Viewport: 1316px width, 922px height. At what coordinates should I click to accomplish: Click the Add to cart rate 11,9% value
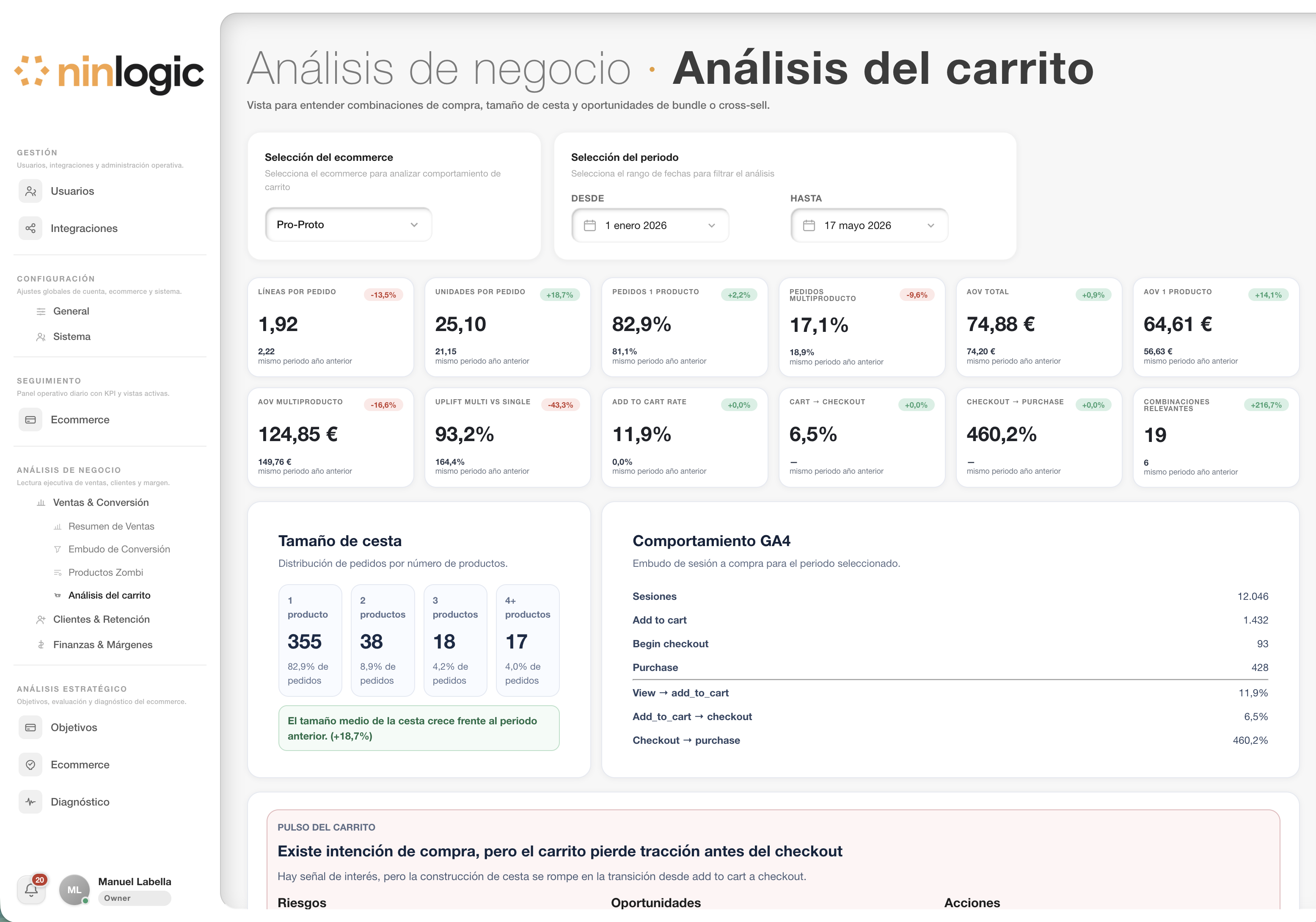click(x=641, y=435)
